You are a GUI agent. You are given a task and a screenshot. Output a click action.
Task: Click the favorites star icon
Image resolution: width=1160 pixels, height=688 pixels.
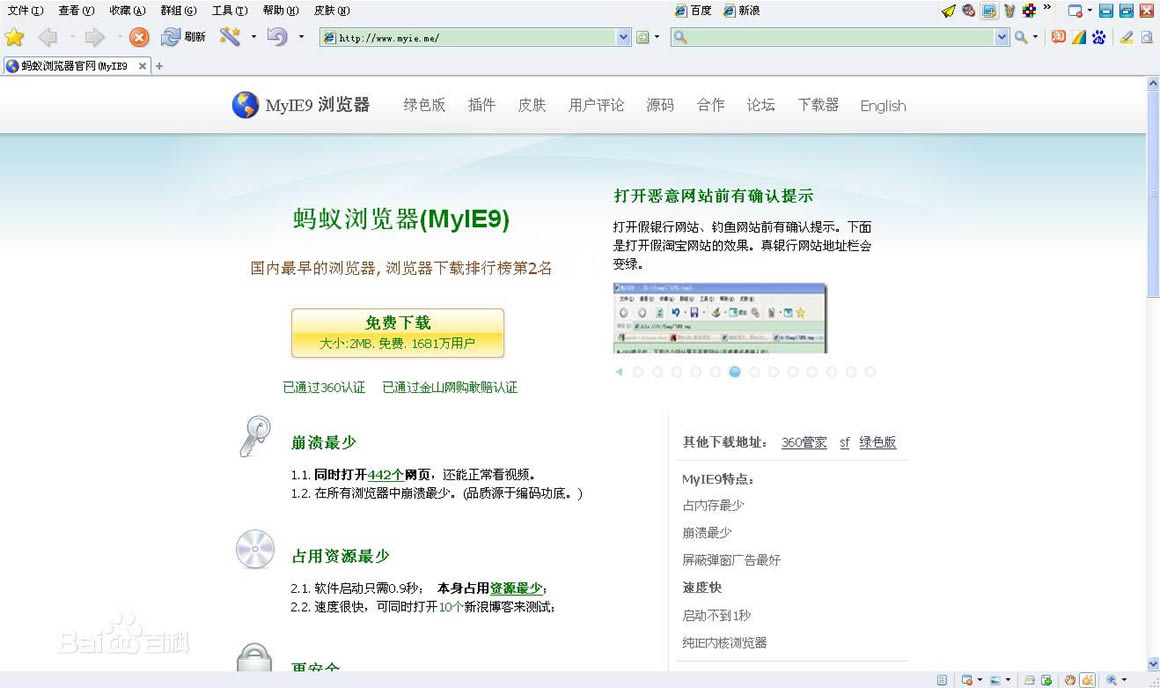[14, 37]
